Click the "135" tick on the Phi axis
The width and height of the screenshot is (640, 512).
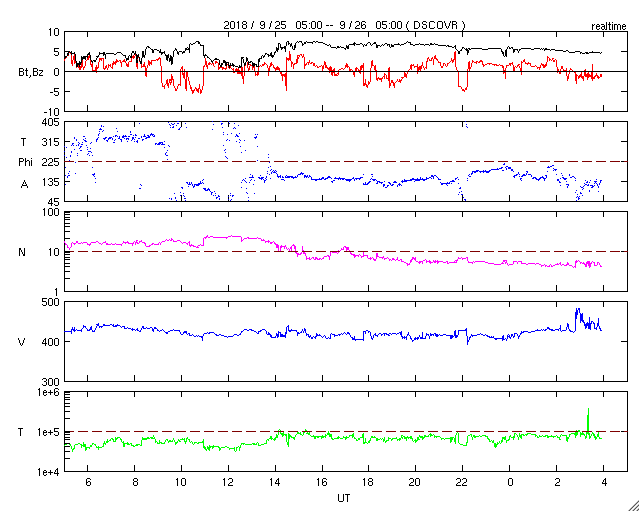pyautogui.click(x=51, y=182)
